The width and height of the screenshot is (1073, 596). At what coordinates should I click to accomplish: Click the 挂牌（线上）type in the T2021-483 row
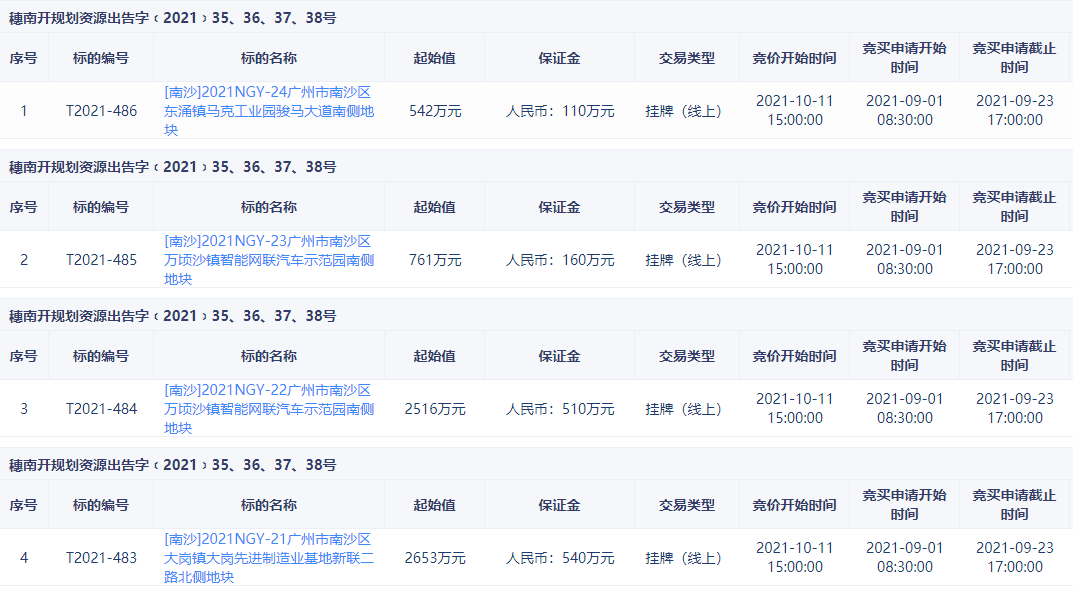point(687,558)
